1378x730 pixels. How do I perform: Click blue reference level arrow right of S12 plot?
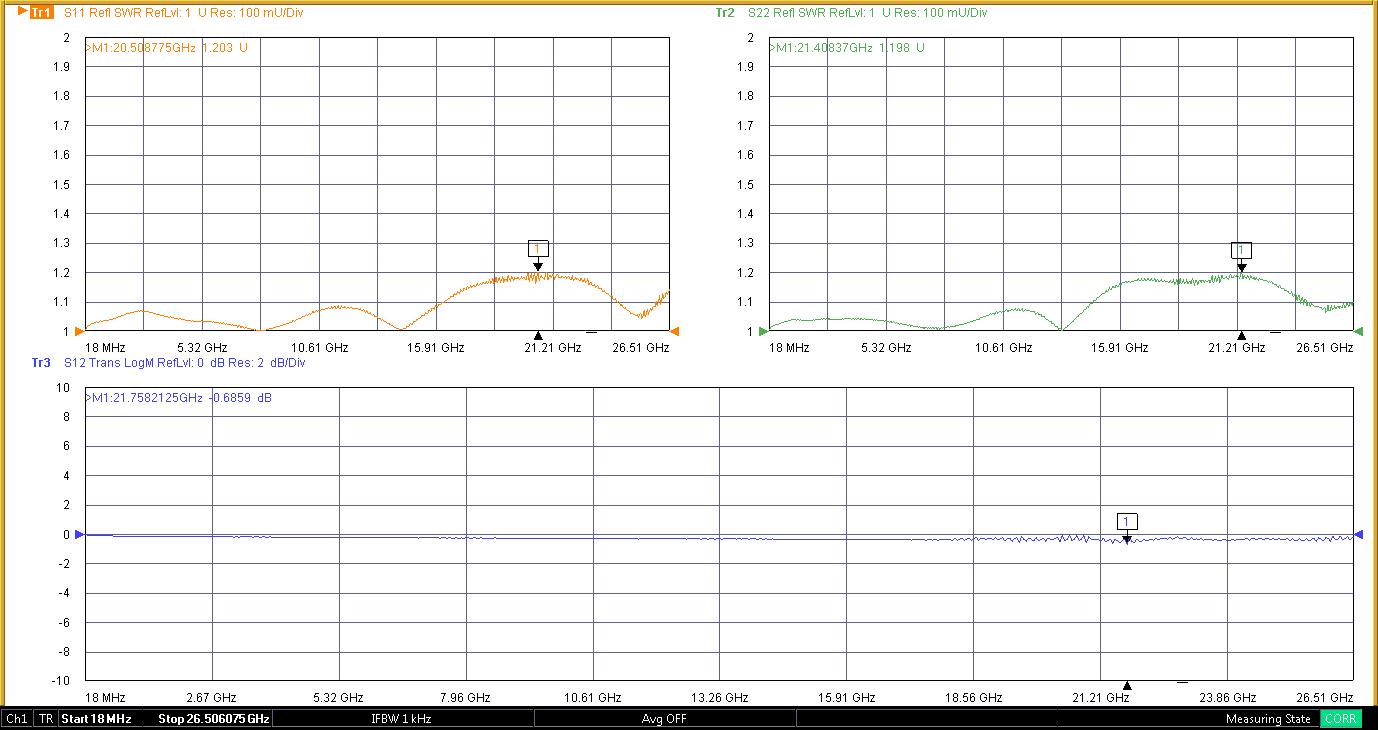tap(1359, 534)
